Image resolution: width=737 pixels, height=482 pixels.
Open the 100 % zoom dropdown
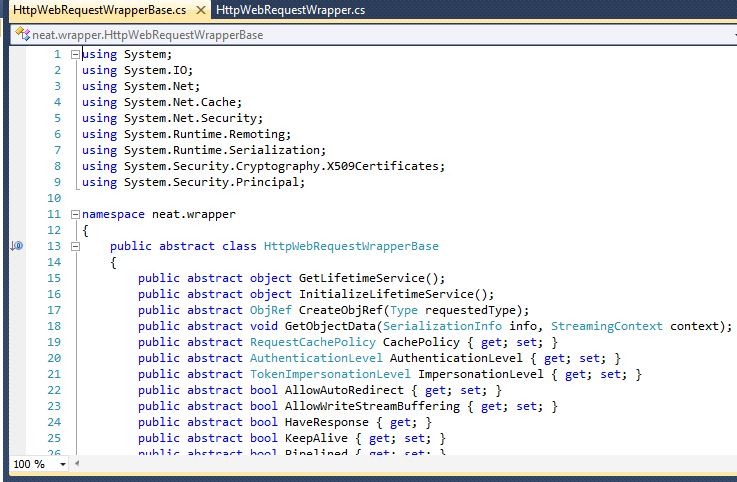(63, 465)
